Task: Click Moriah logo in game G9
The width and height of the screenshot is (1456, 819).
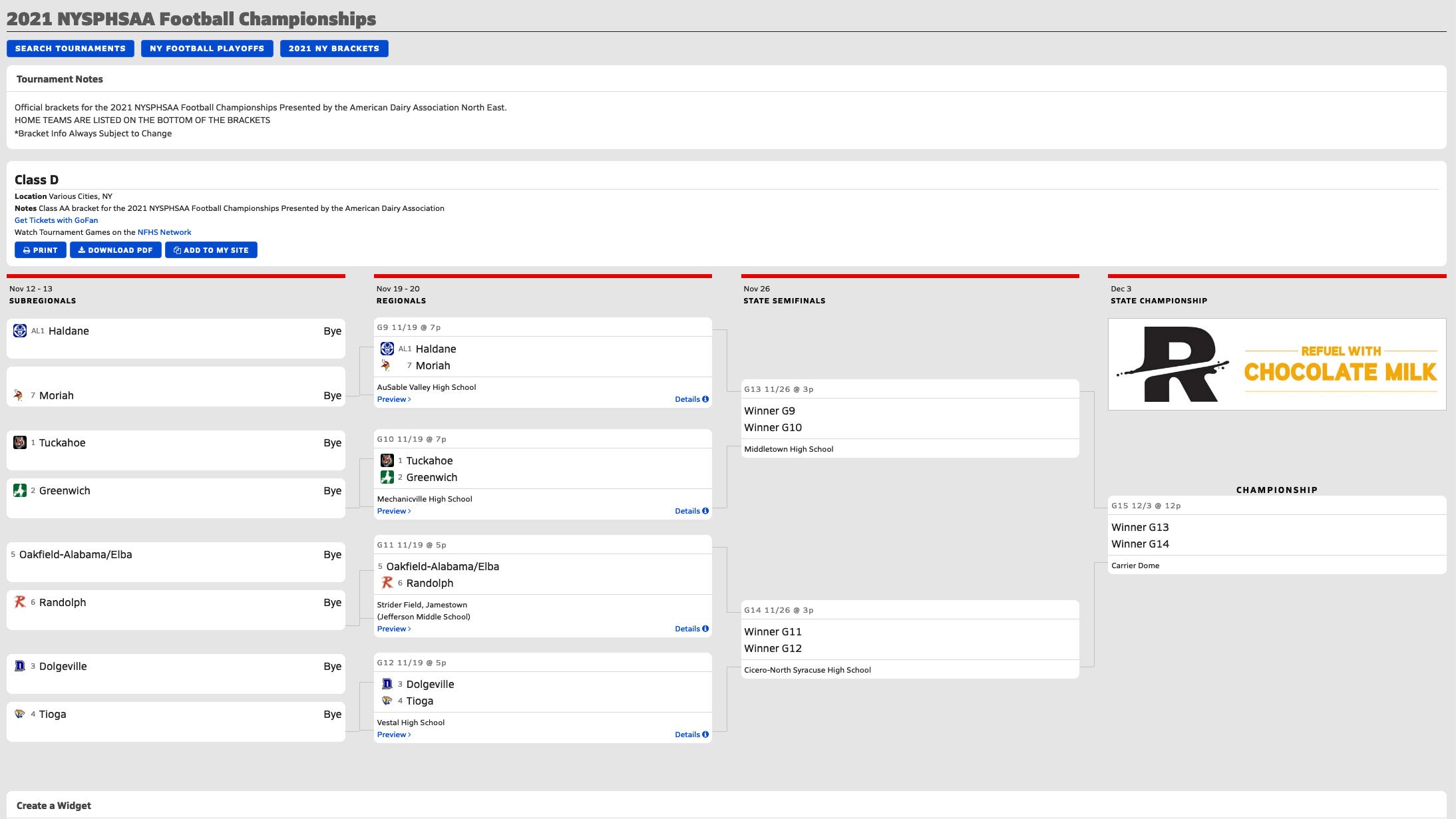Action: (386, 365)
